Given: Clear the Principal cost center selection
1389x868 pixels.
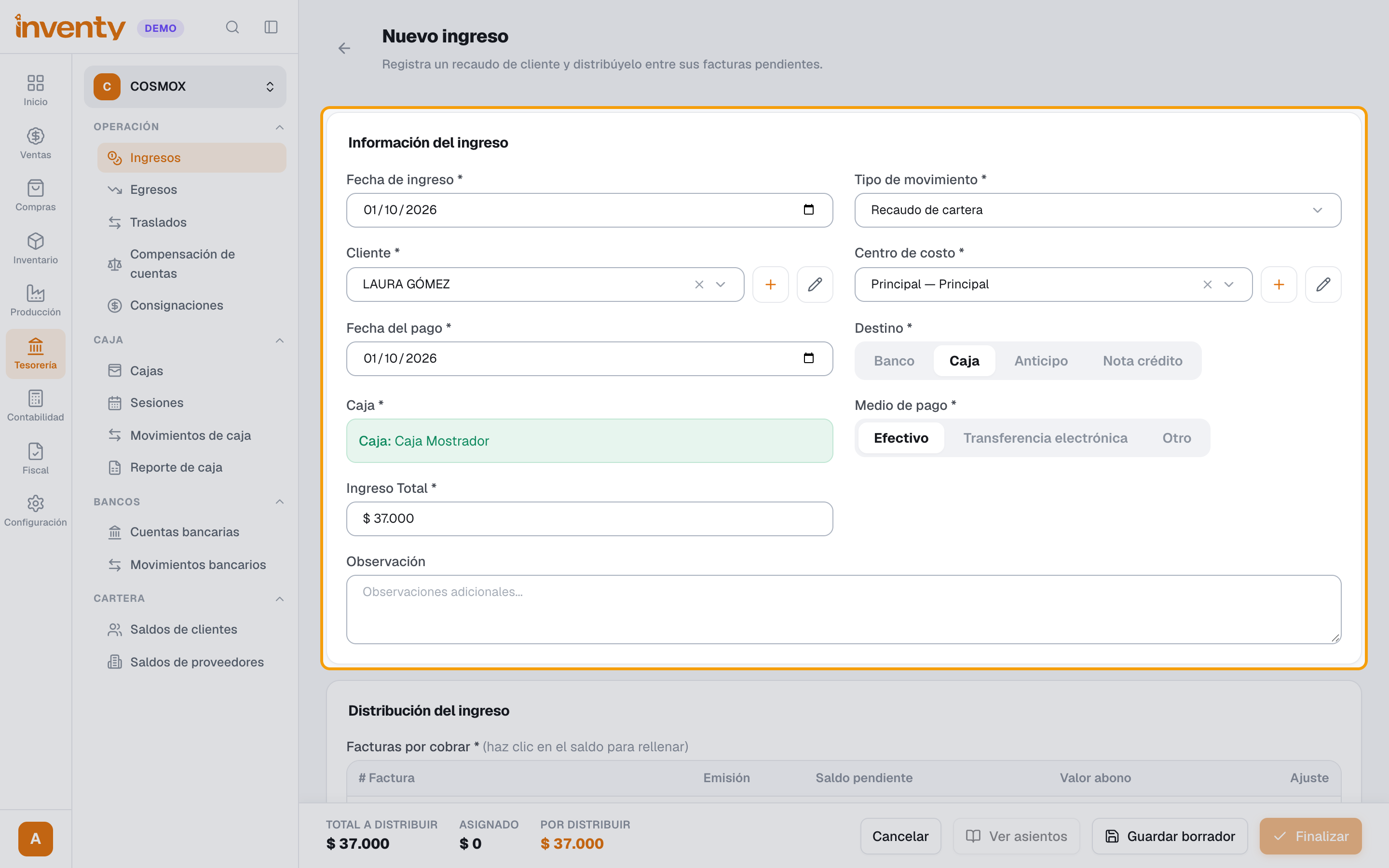Looking at the screenshot, I should tap(1208, 284).
